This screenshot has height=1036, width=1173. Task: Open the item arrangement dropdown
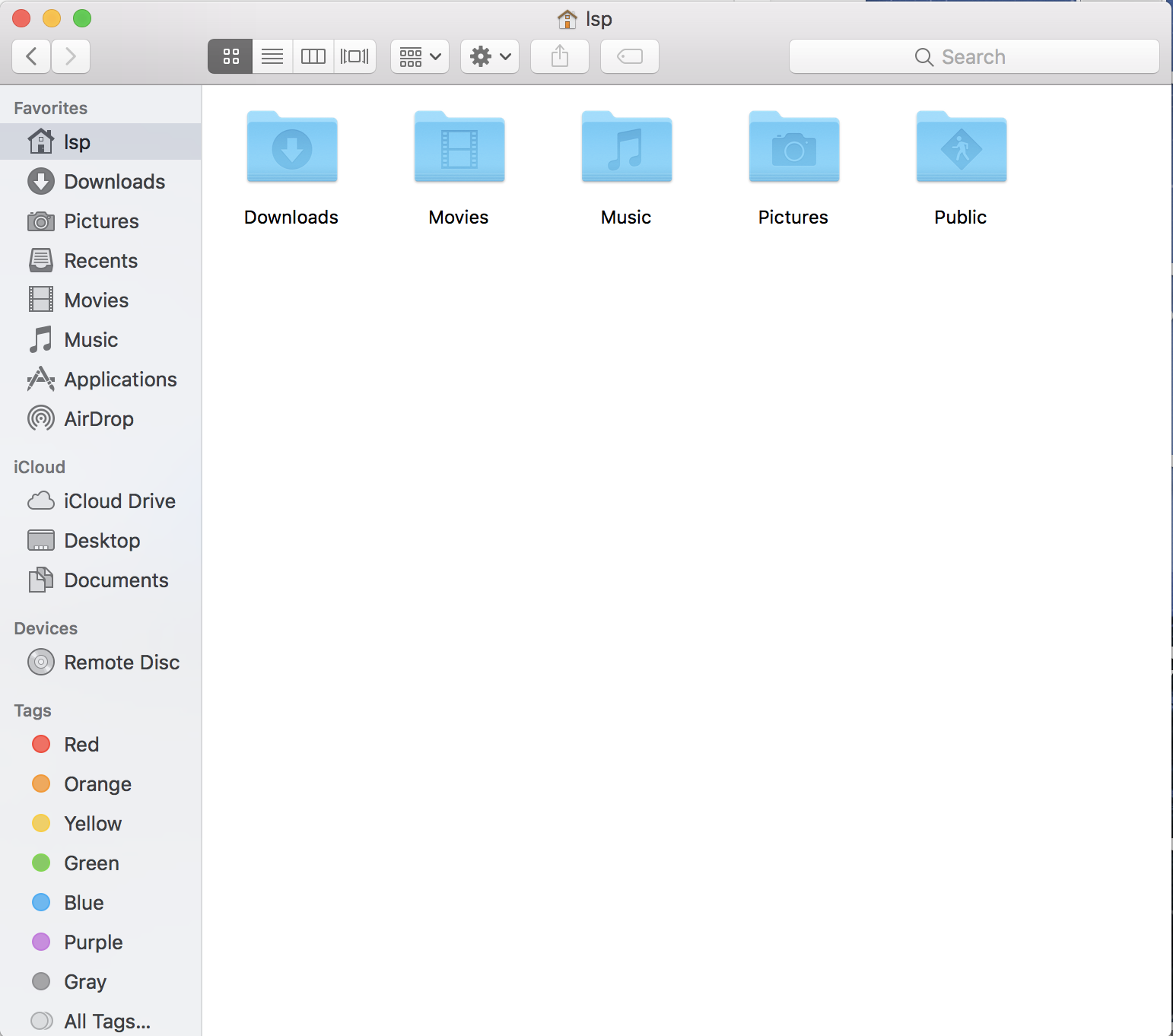click(x=420, y=56)
